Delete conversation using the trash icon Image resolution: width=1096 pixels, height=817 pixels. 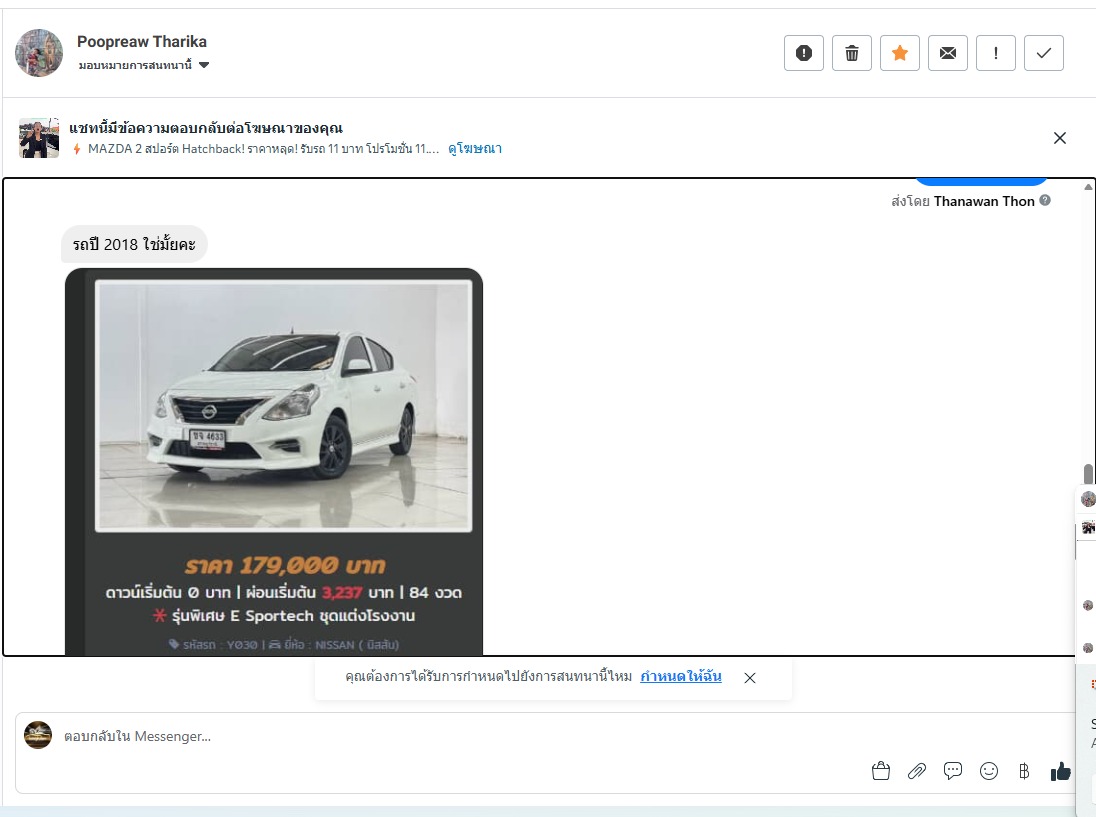pyautogui.click(x=851, y=53)
